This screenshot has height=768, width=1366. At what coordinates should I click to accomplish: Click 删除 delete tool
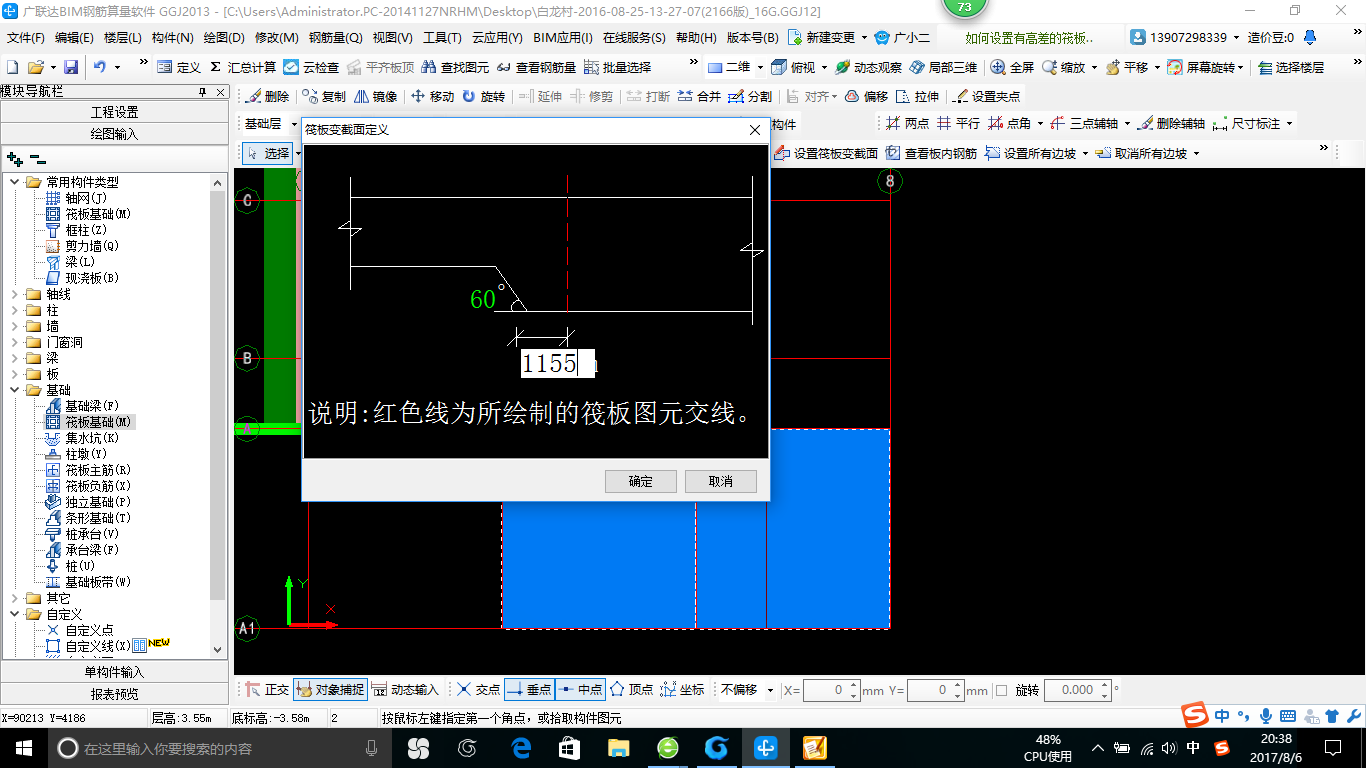268,97
